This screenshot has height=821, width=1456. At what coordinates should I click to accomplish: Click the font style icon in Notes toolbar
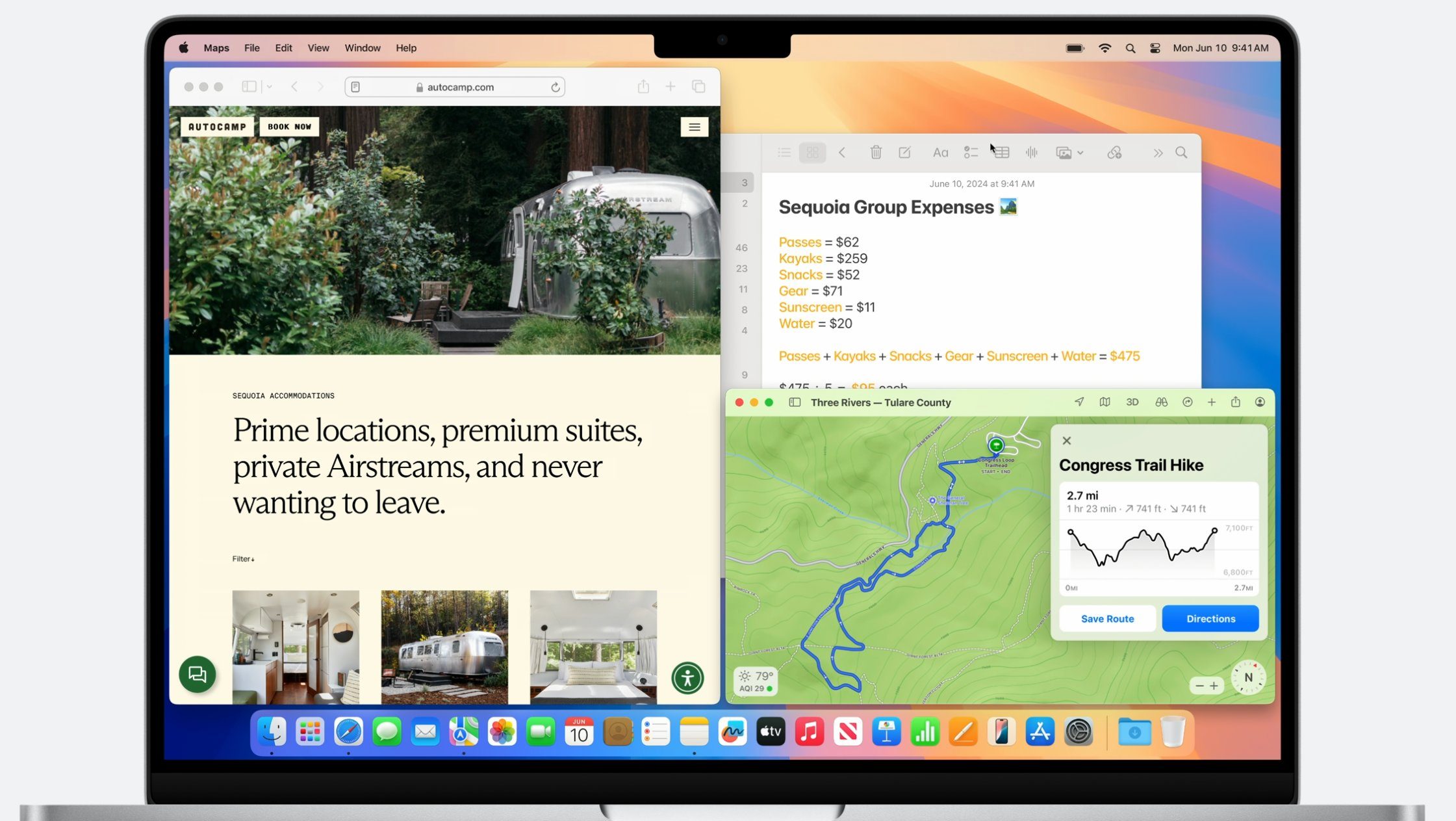click(x=940, y=152)
